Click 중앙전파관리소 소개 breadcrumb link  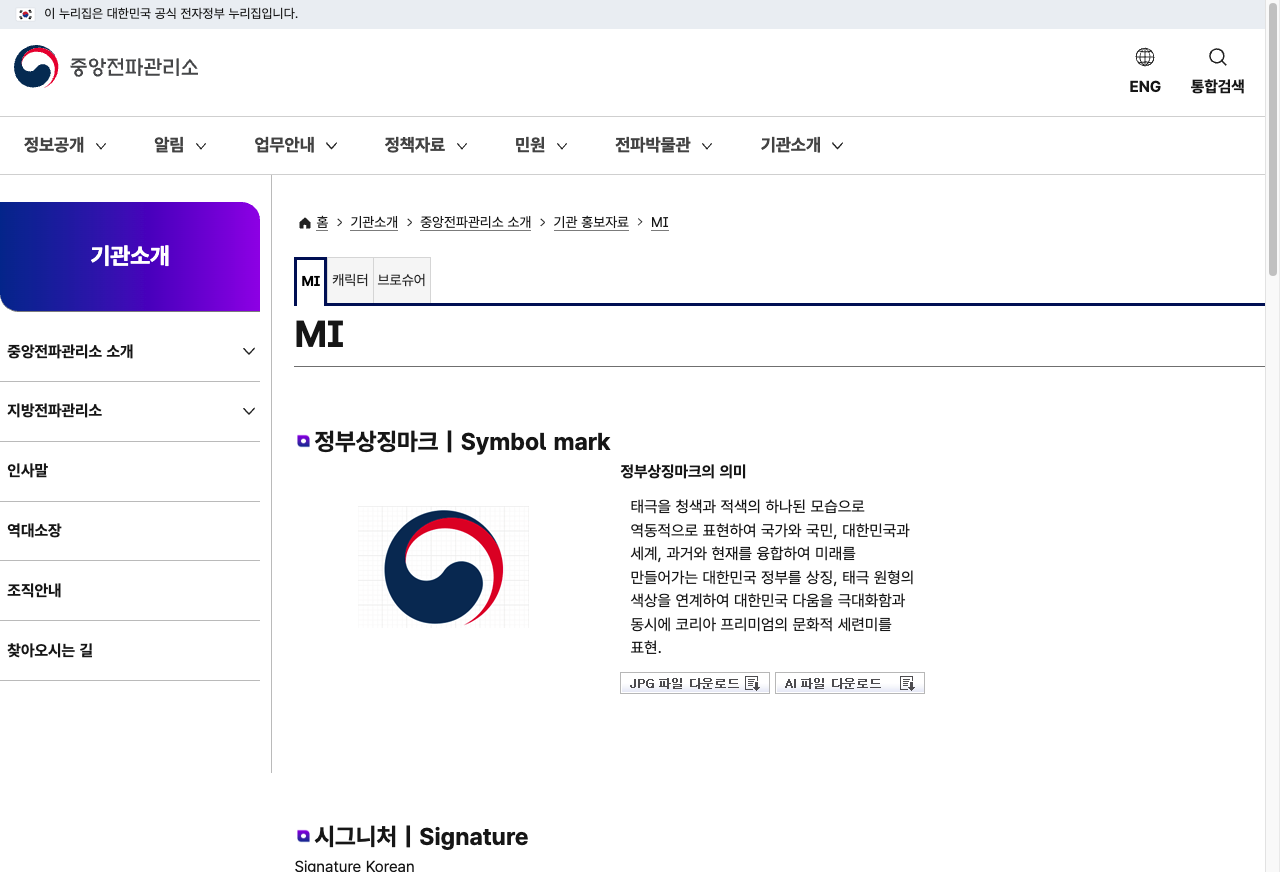tap(476, 223)
